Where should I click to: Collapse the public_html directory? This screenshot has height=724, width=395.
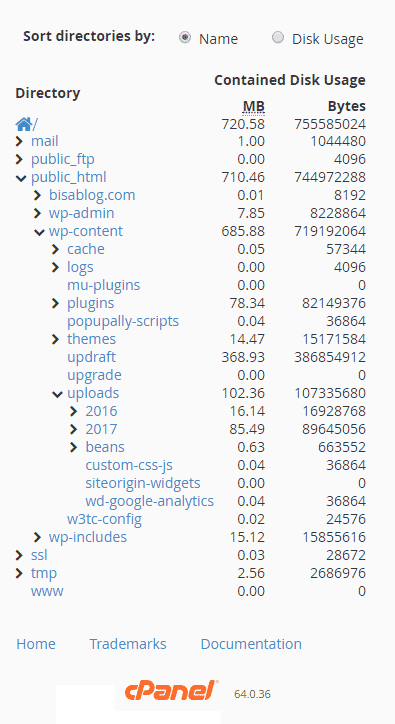pos(20,178)
